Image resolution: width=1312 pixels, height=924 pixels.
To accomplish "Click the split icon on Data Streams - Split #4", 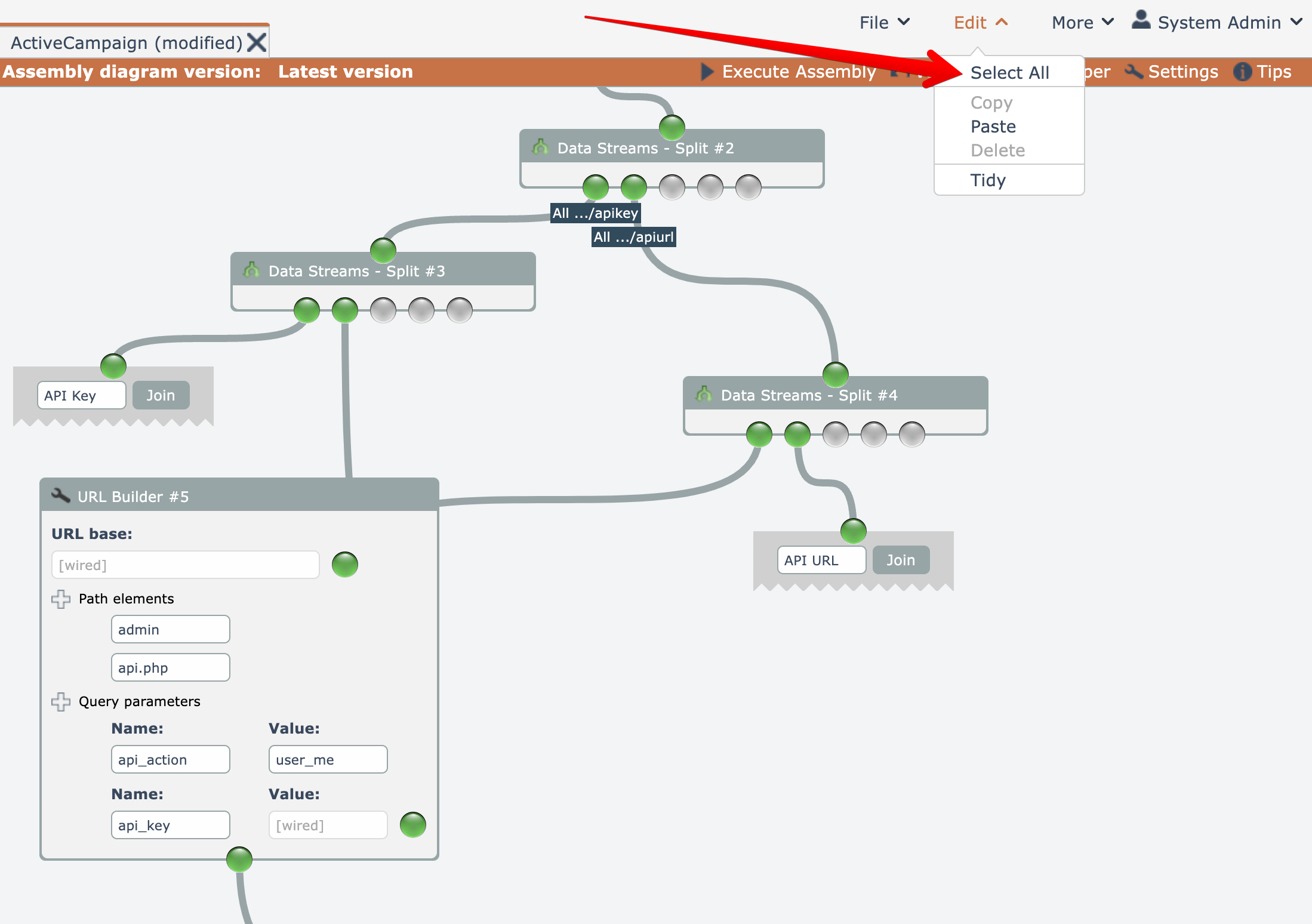I will (x=704, y=394).
